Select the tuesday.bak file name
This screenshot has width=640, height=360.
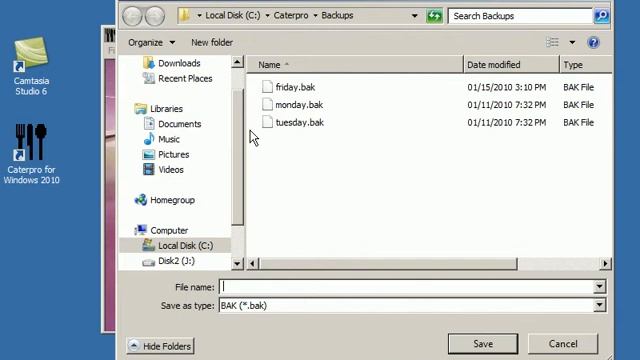300,122
